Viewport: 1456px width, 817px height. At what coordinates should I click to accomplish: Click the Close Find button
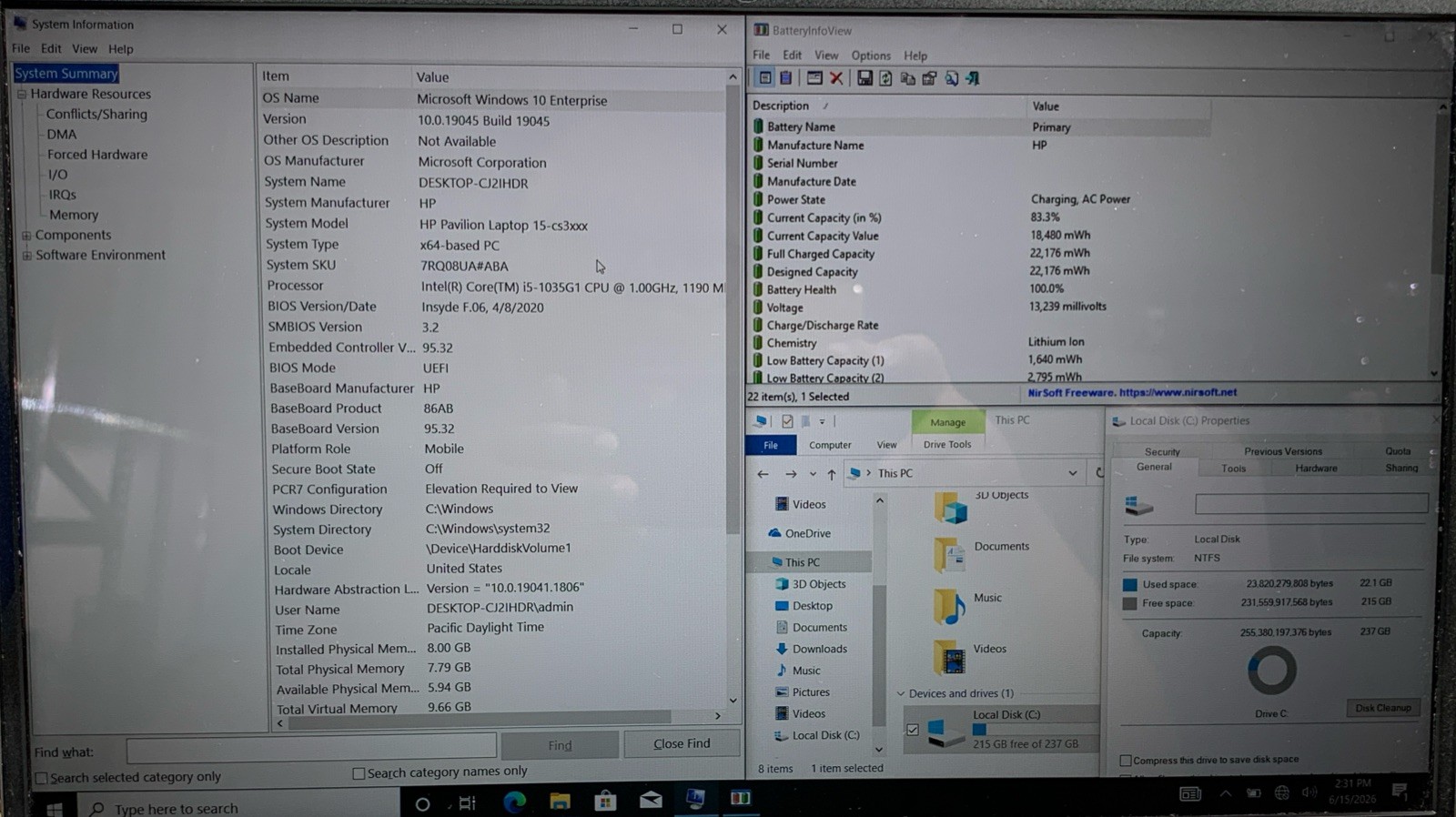tap(682, 744)
